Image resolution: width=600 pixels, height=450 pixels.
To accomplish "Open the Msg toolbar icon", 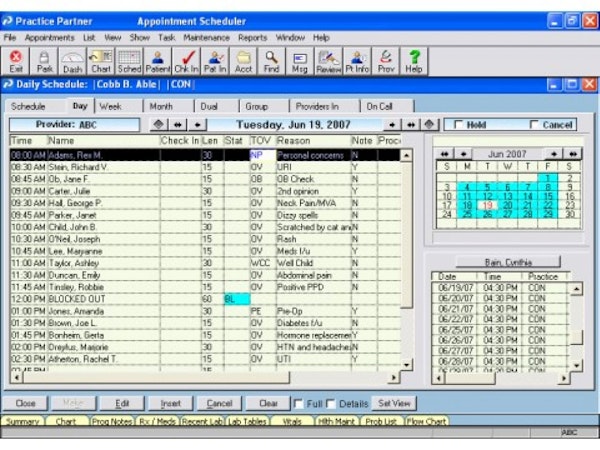I will 300,61.
